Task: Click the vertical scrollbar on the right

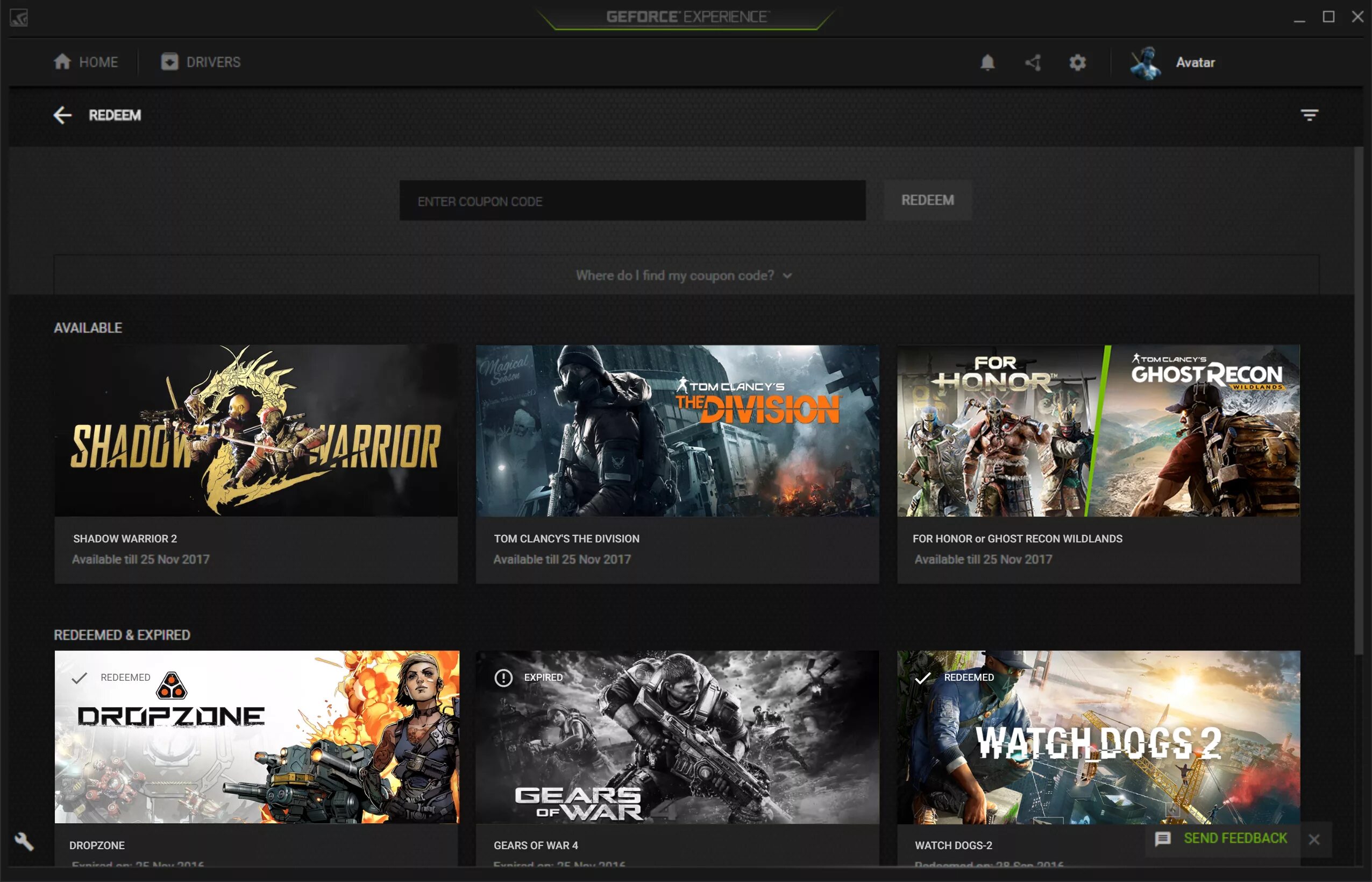Action: 1359,401
